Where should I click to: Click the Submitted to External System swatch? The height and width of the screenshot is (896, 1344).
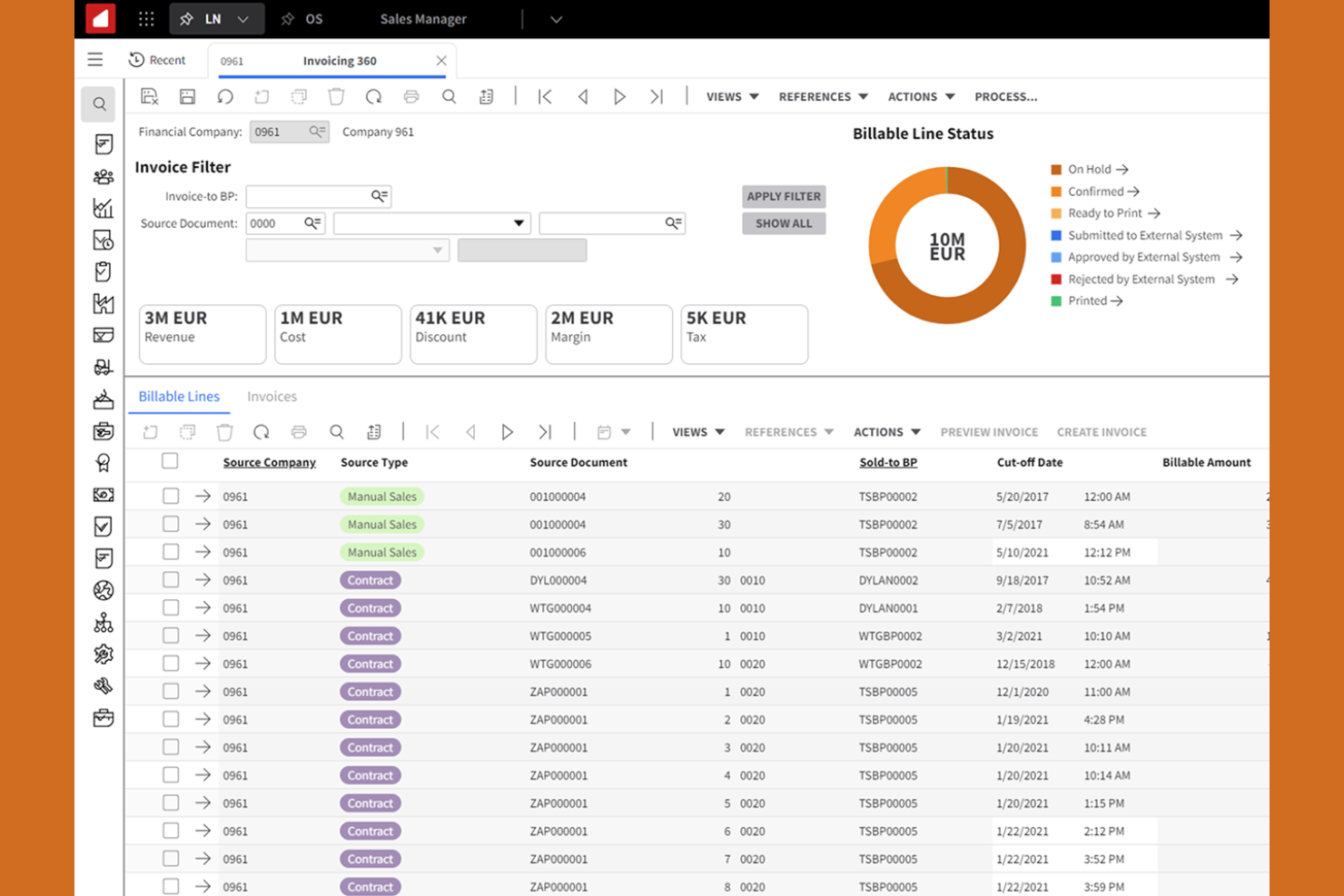pos(1056,235)
